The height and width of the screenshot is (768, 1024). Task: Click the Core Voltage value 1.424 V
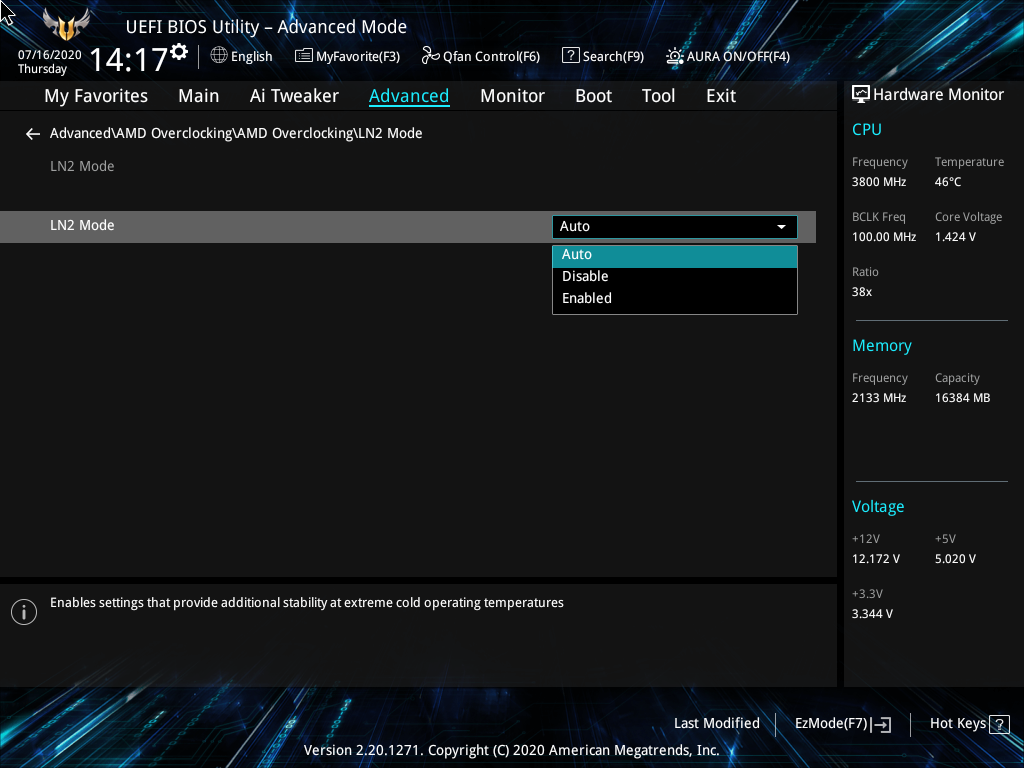955,237
